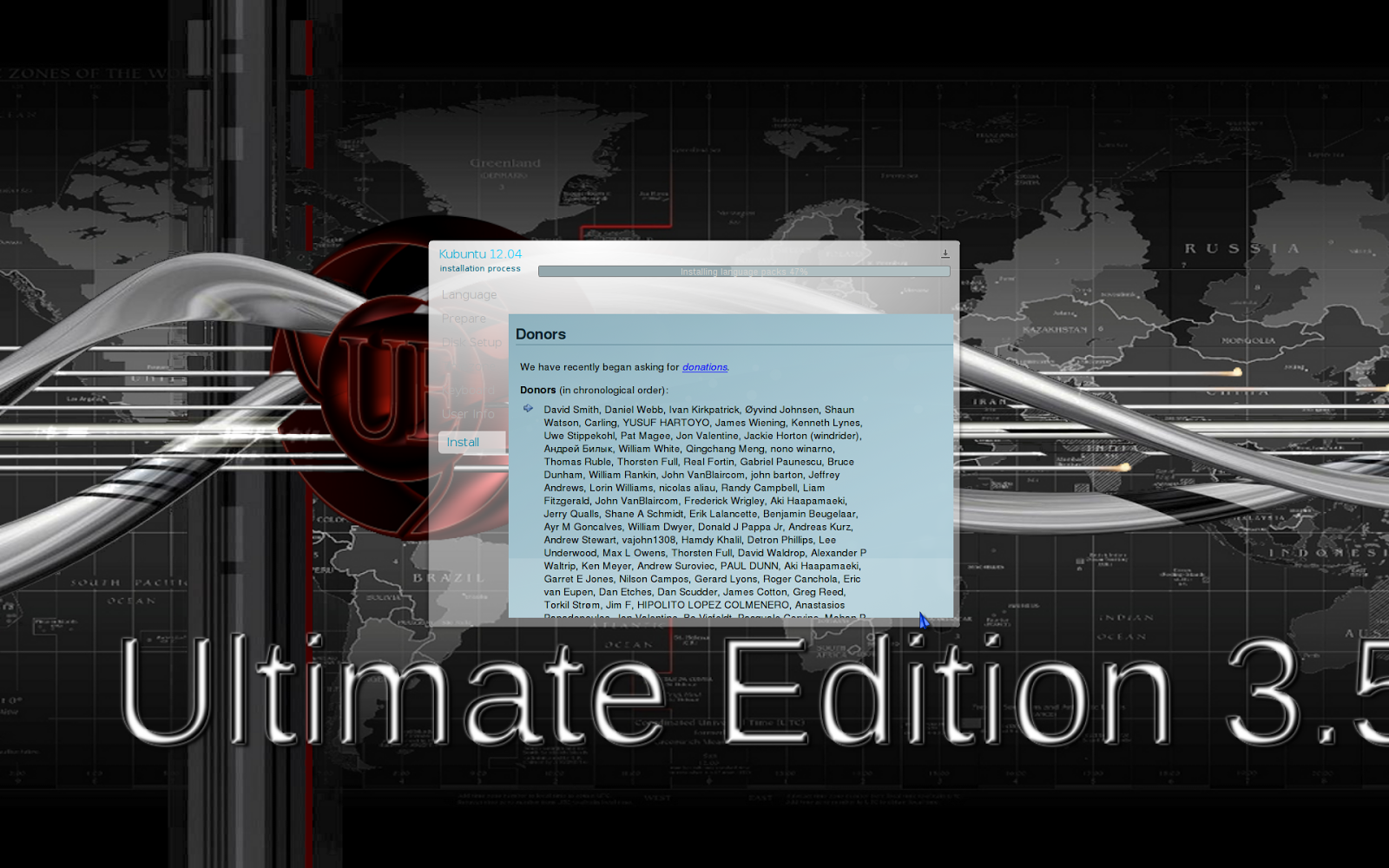This screenshot has height=868, width=1389.
Task: Click the Donors heading
Action: coord(541,334)
